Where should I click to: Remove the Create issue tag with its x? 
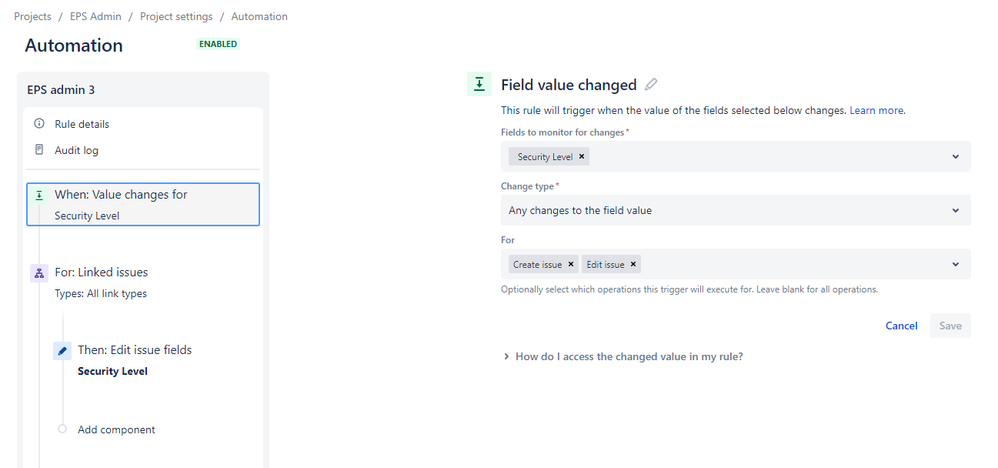point(571,264)
